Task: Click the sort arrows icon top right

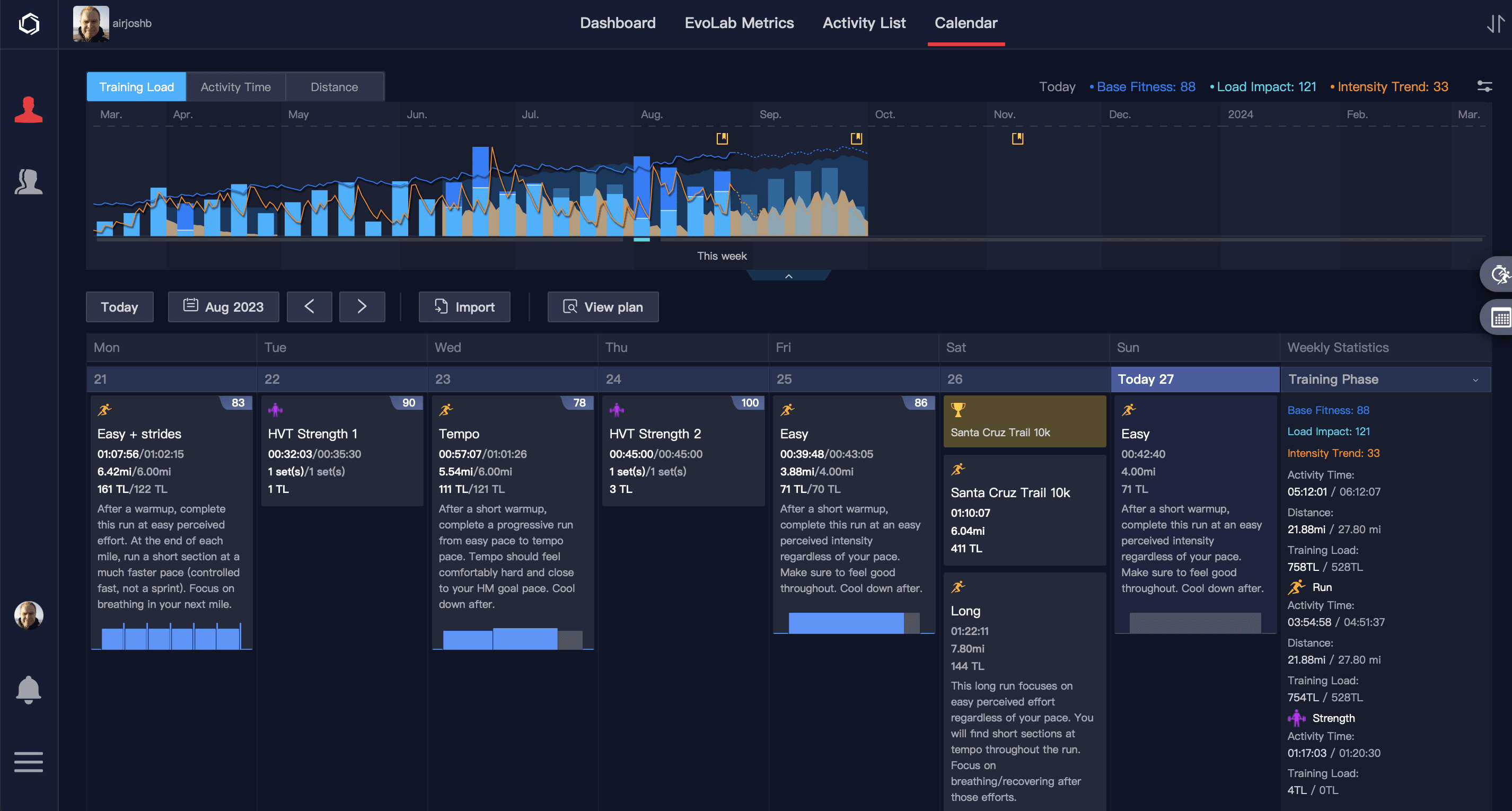Action: click(x=1495, y=23)
